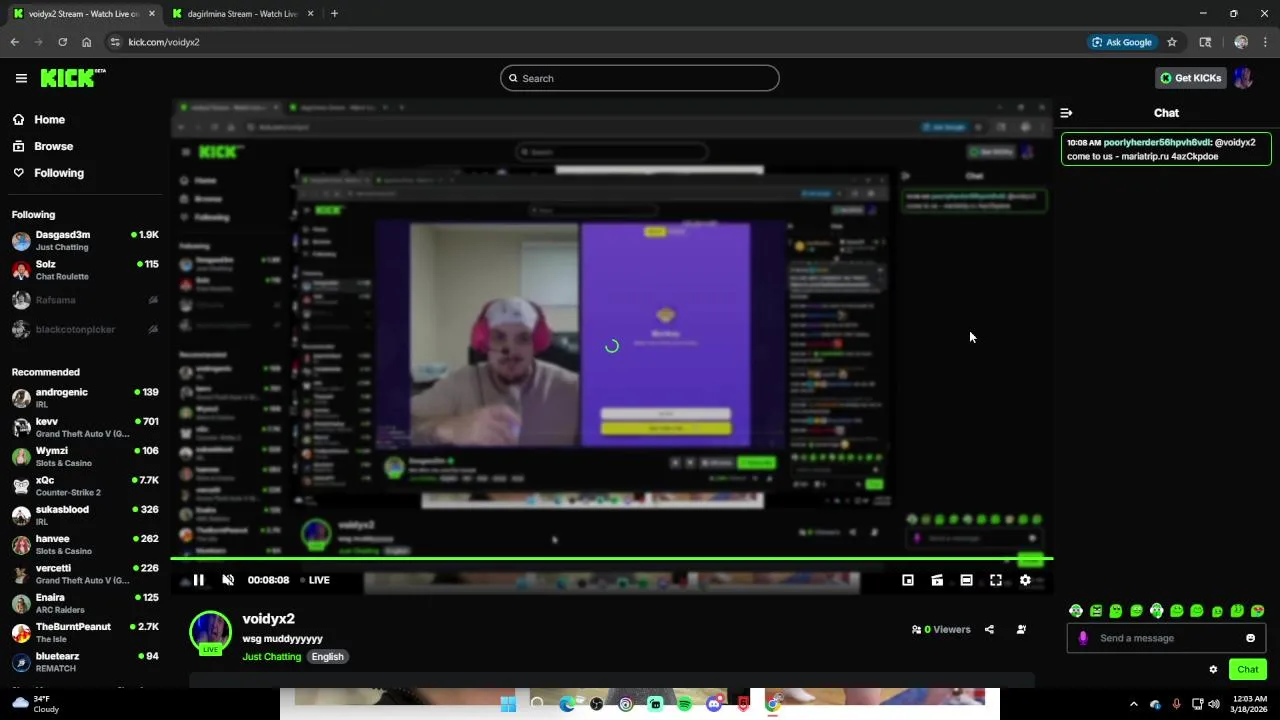Show hidden system tray icons
The height and width of the screenshot is (720, 1280).
pos(1133,704)
